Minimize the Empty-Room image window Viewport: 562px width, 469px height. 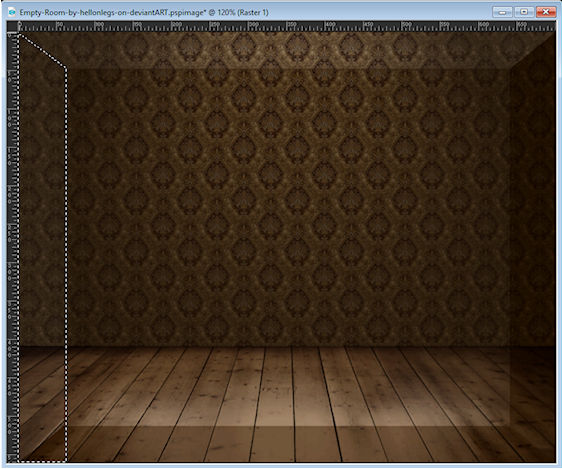[x=502, y=12]
